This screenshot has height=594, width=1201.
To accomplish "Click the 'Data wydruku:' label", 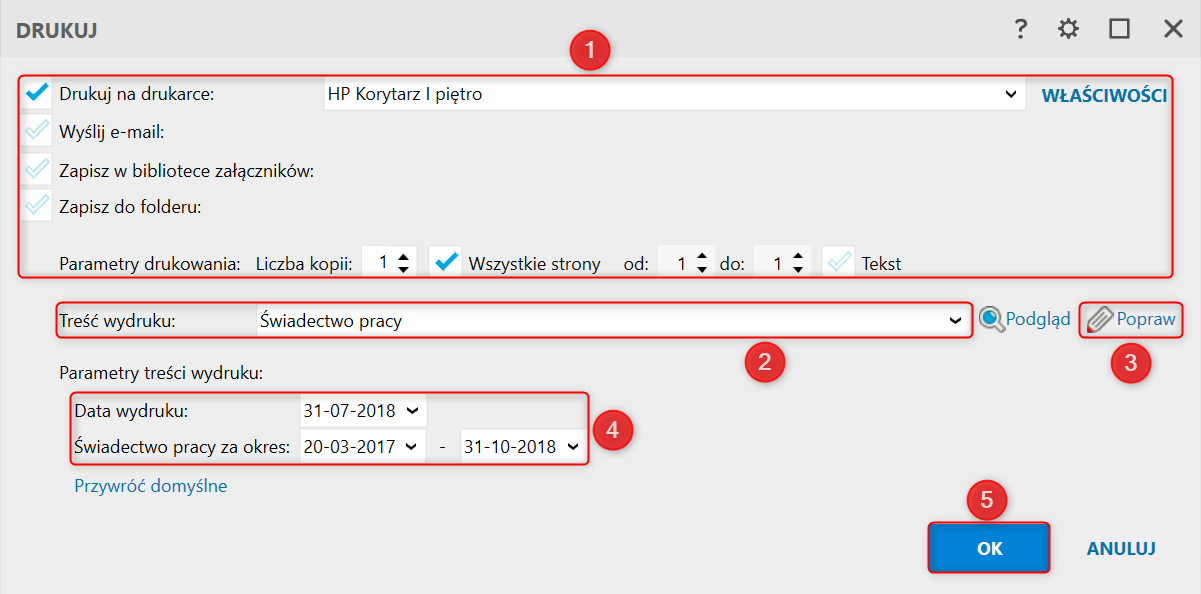I will point(131,411).
